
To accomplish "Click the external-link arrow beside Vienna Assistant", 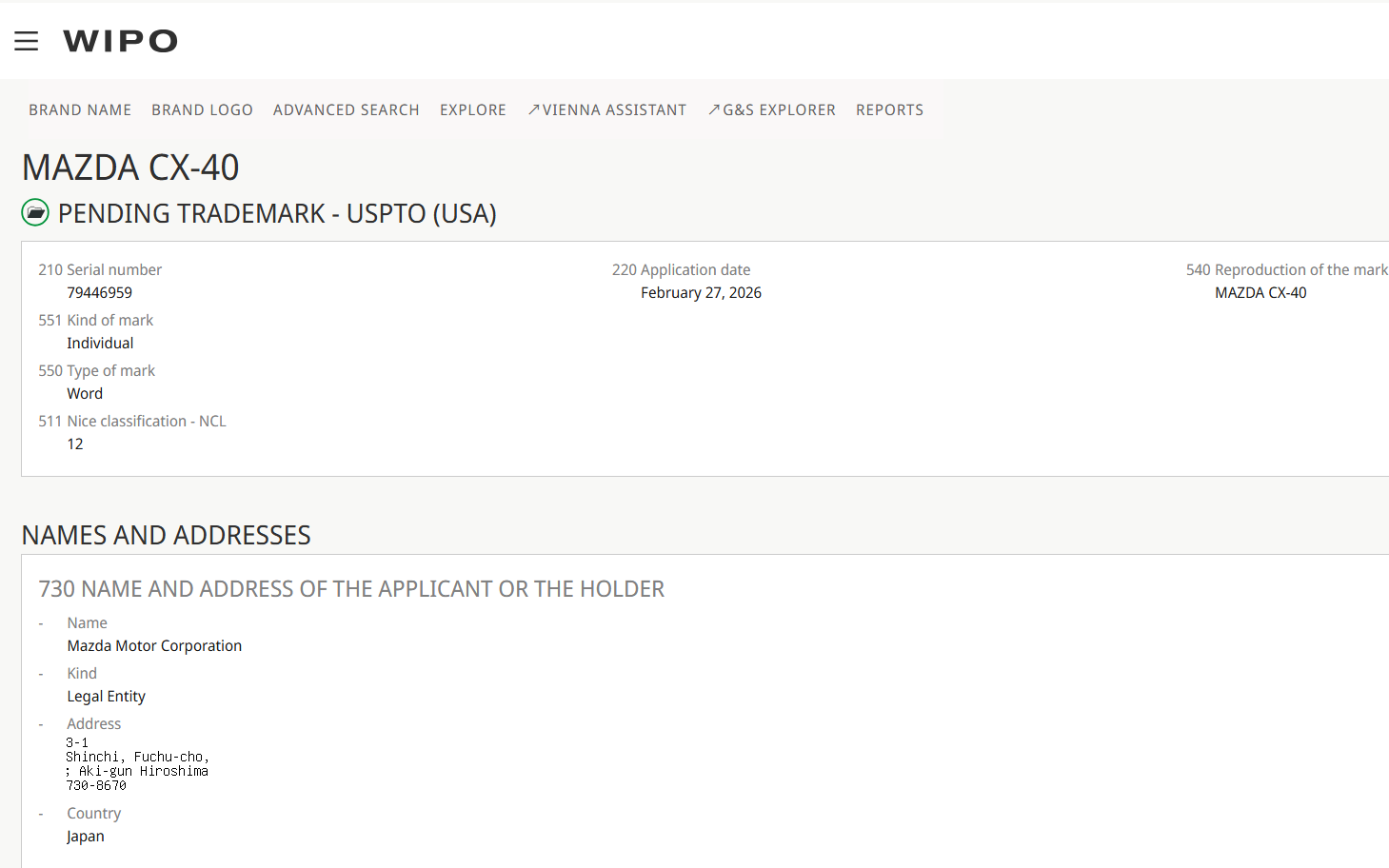I will point(533,109).
